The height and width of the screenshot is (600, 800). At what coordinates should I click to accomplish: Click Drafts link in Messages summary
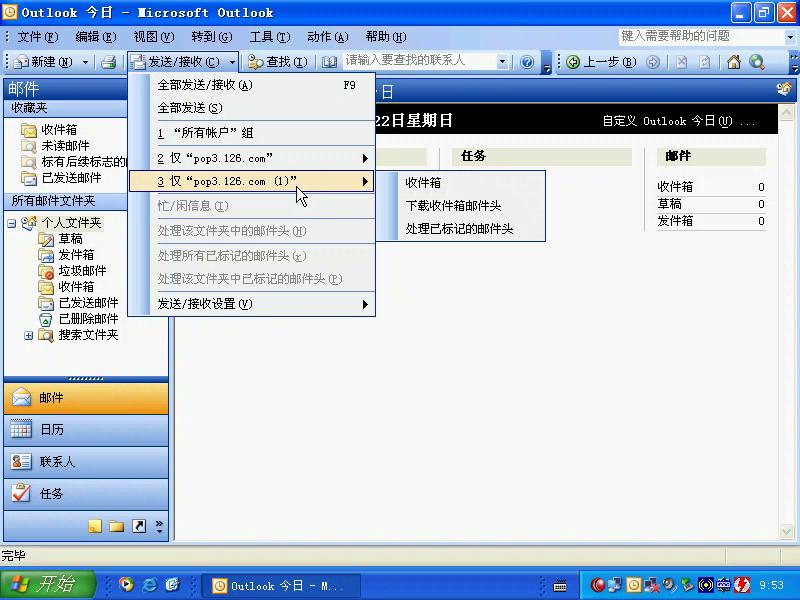coord(669,204)
